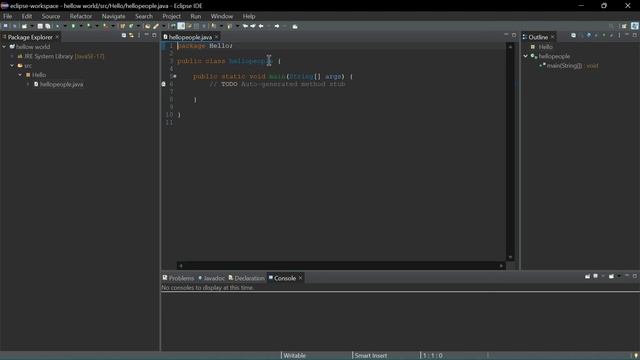The height and width of the screenshot is (360, 640).
Task: Close the Package Explorer view
Action: click(x=57, y=37)
